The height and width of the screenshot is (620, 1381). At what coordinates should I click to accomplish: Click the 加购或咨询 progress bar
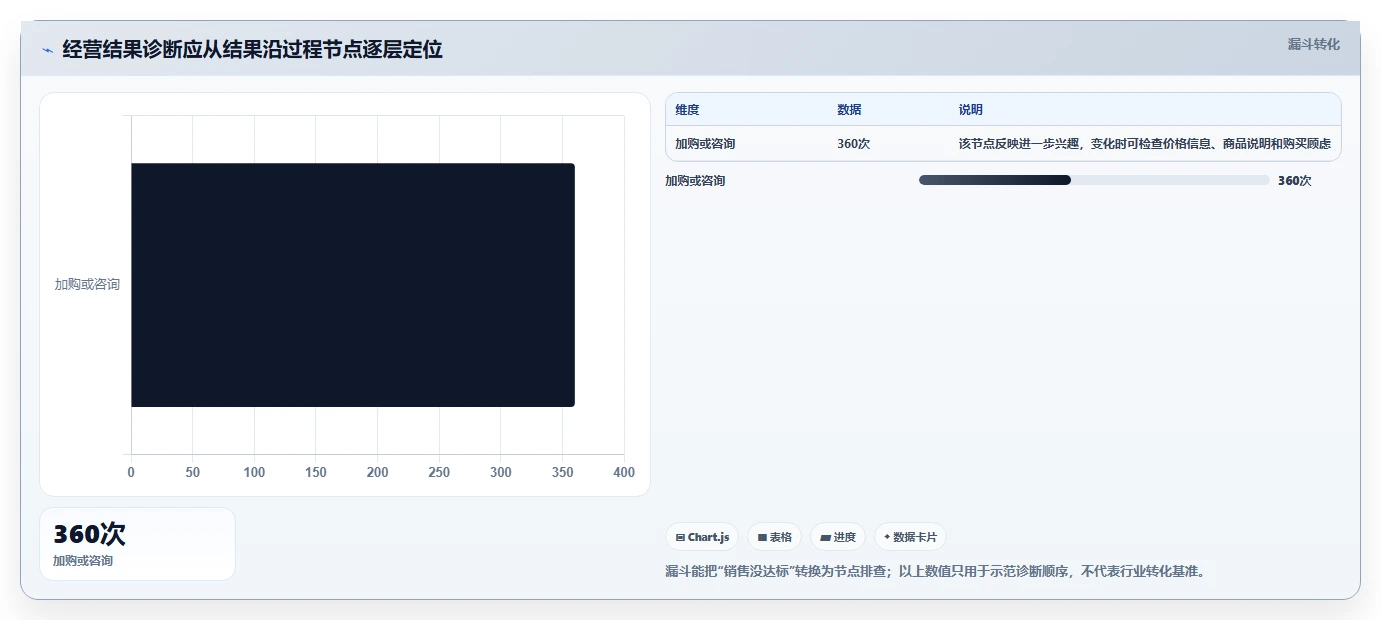(1094, 180)
